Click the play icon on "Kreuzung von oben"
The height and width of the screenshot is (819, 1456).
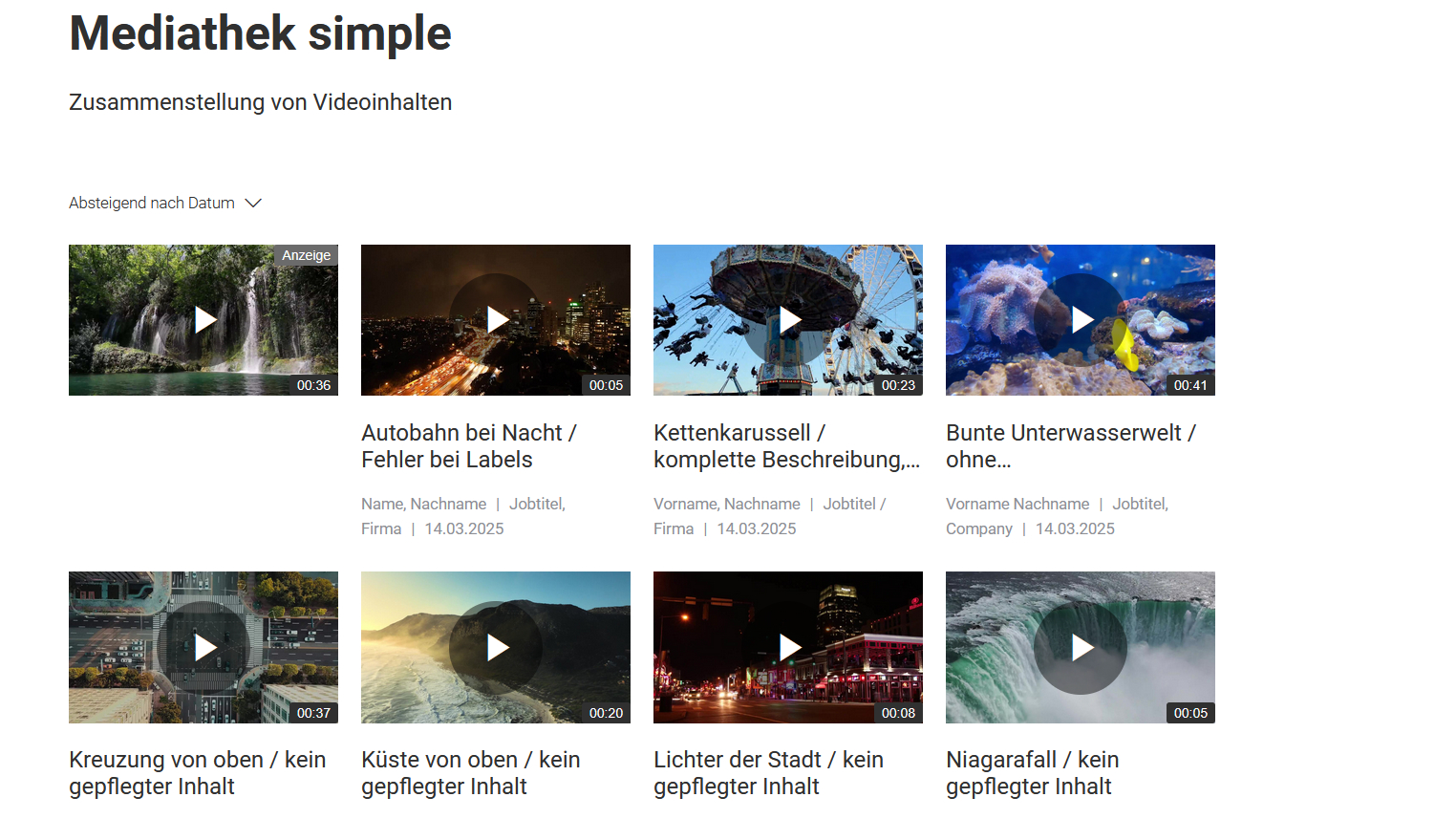point(203,647)
